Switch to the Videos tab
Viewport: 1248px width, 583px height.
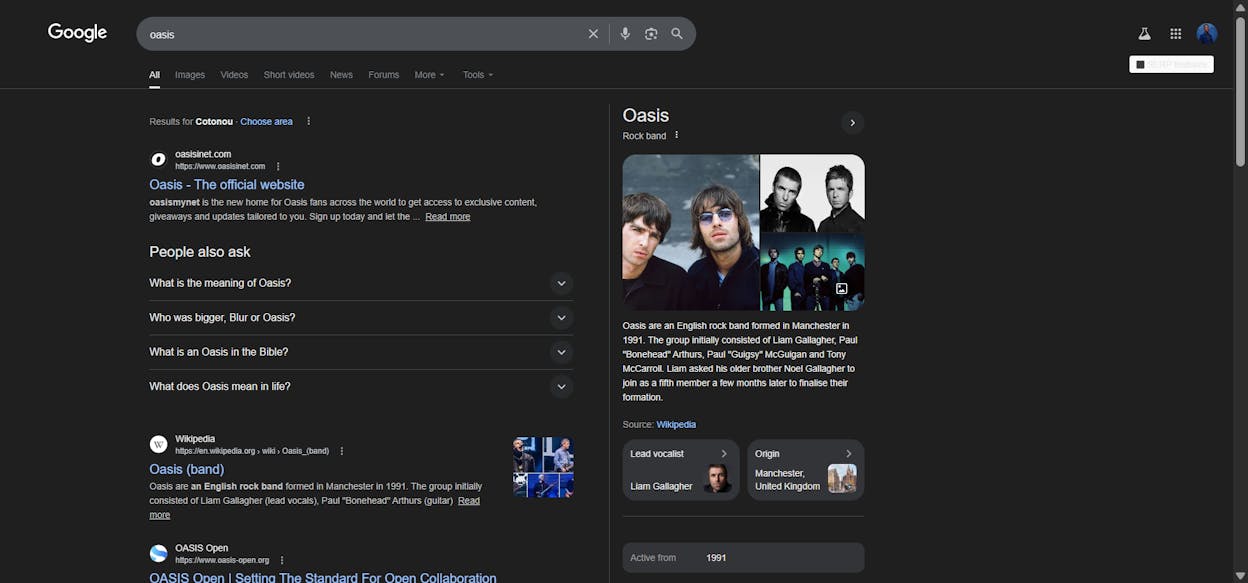point(234,75)
